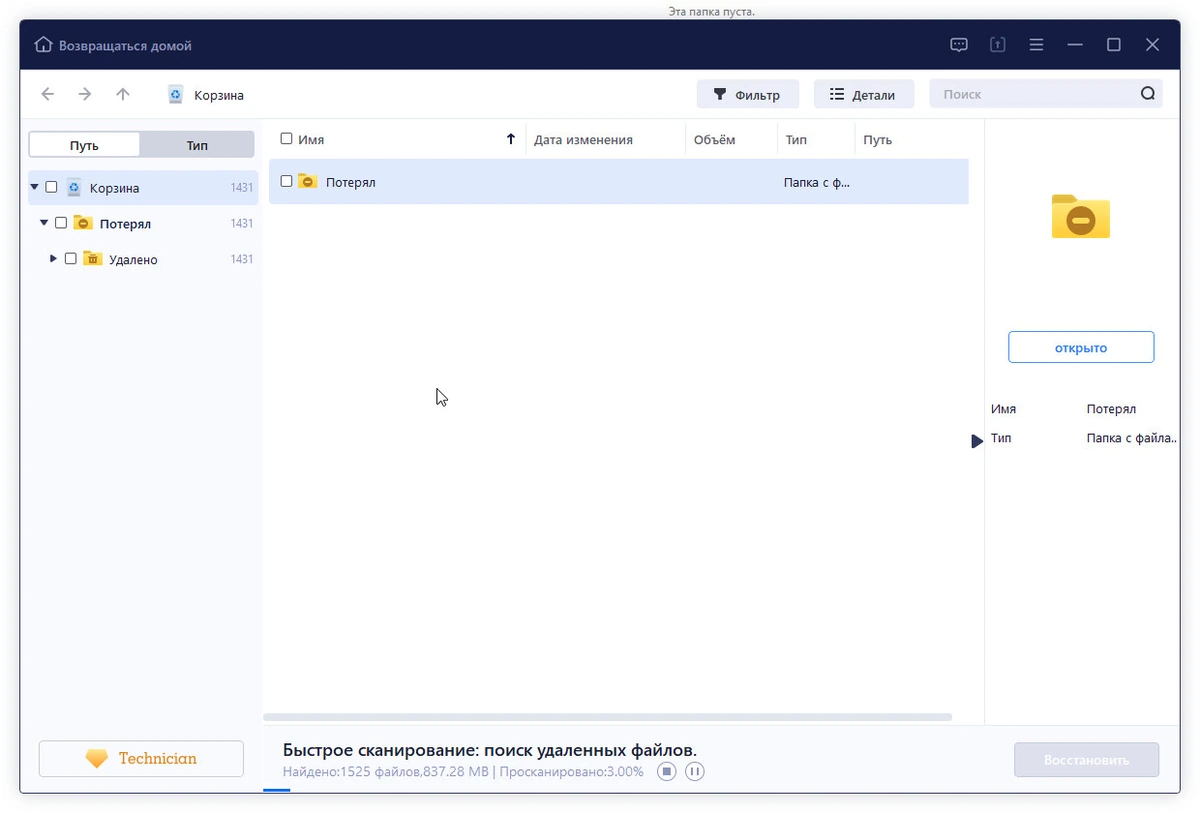Select the Корзина label in the tree
Viewport: 1200px width, 813px height.
click(114, 188)
